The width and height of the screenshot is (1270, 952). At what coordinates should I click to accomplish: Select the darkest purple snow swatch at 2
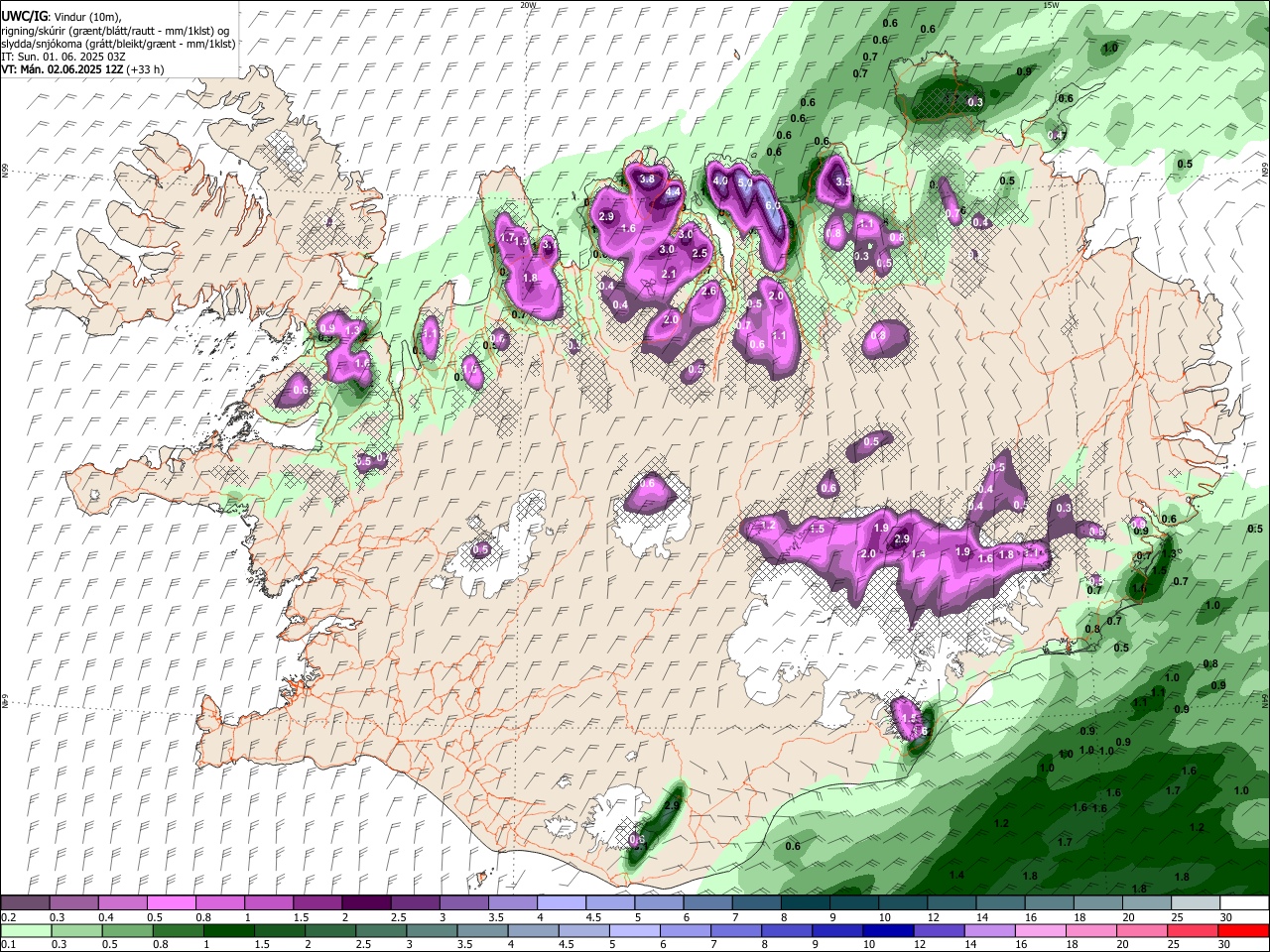(365, 903)
